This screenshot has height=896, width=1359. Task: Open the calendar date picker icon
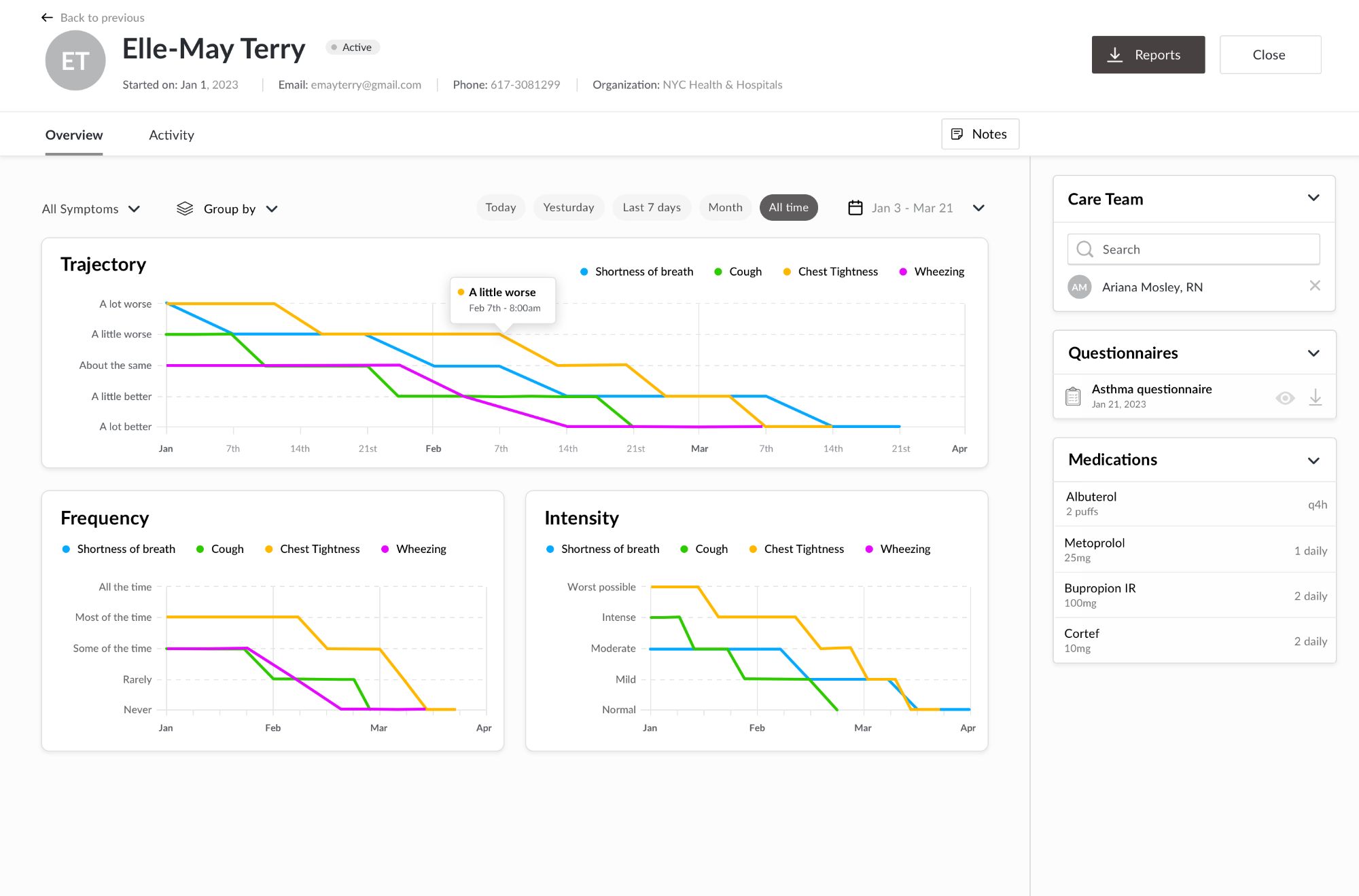coord(855,208)
